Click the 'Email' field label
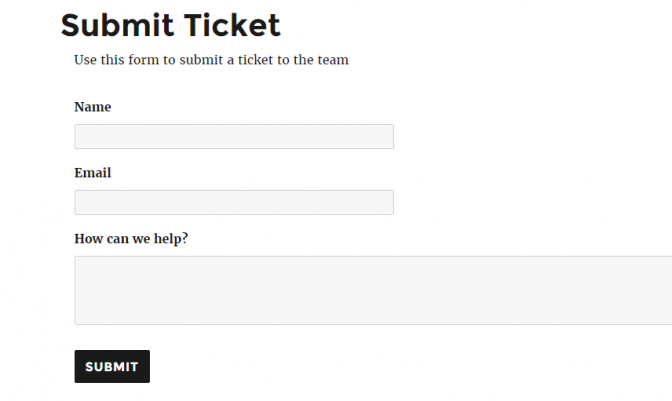 93,173
